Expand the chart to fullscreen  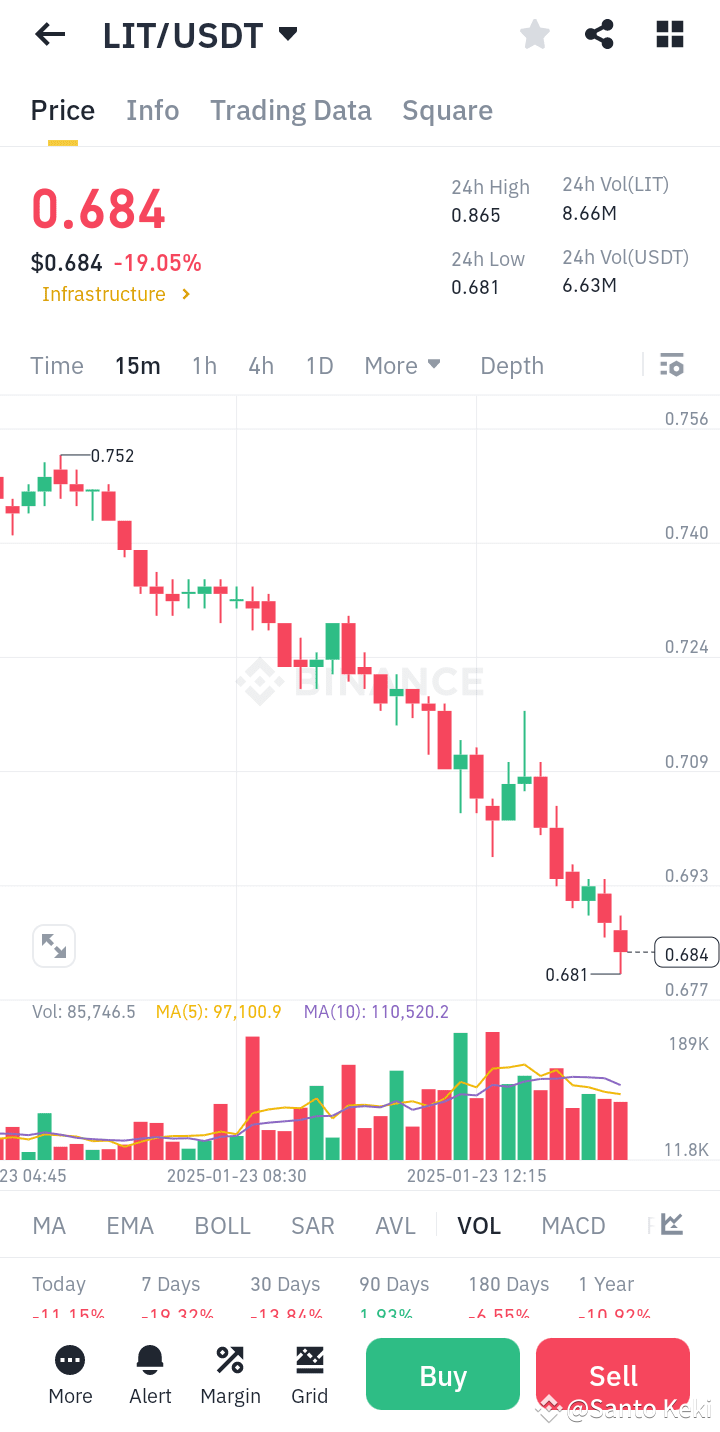(53, 945)
